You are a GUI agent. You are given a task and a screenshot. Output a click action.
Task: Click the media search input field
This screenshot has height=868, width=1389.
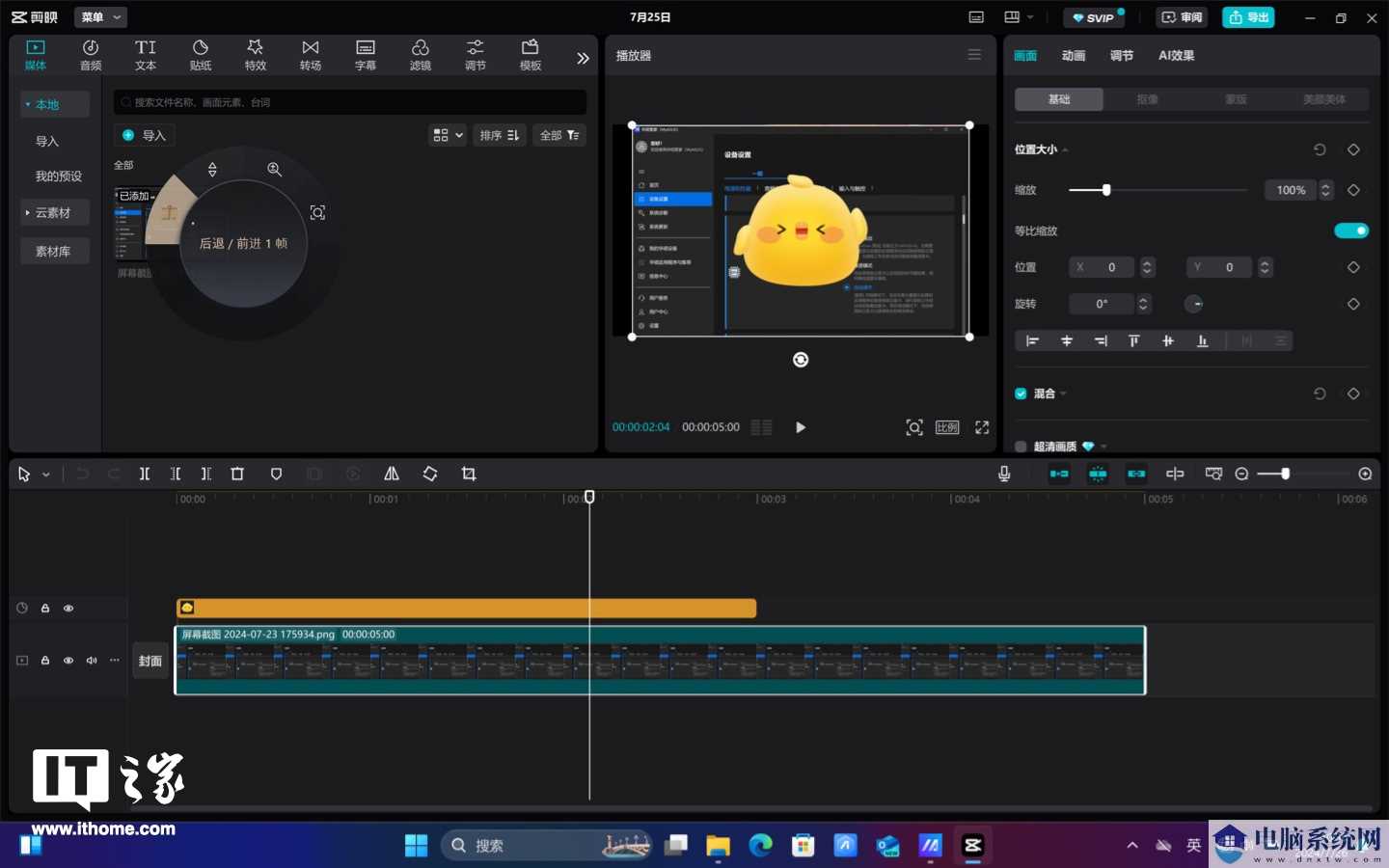350,102
